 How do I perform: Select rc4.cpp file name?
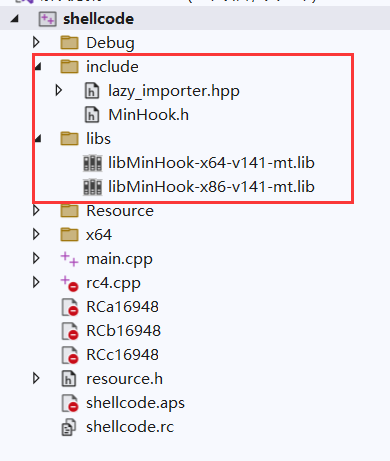[x=113, y=283]
